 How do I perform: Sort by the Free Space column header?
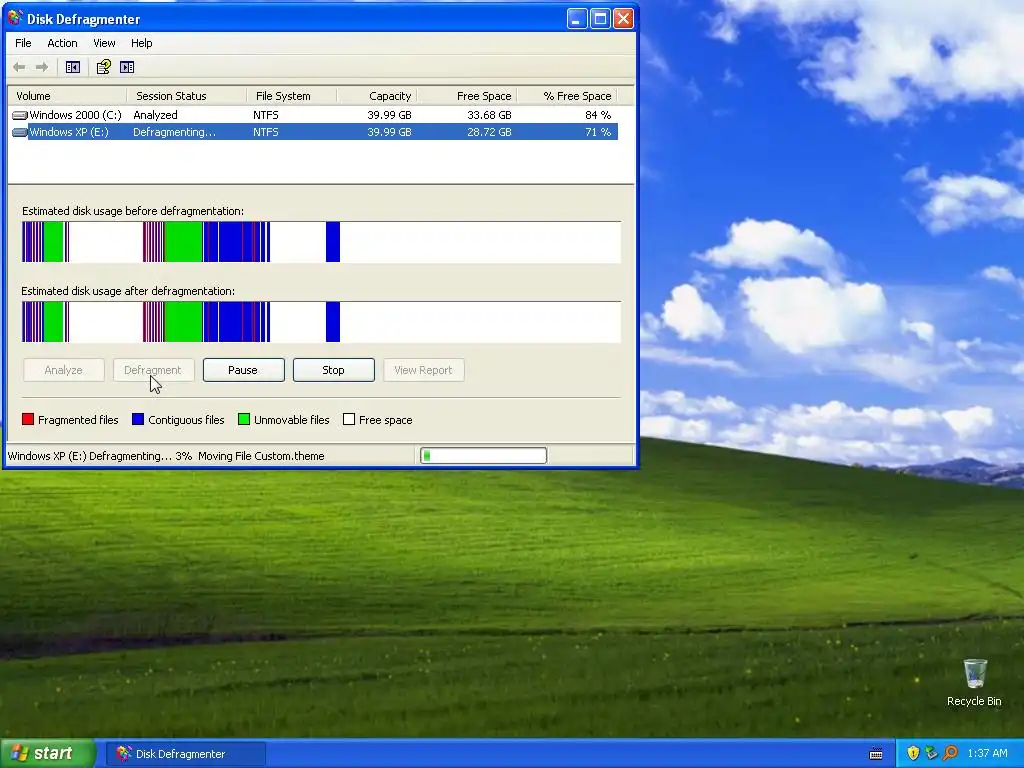coord(466,96)
